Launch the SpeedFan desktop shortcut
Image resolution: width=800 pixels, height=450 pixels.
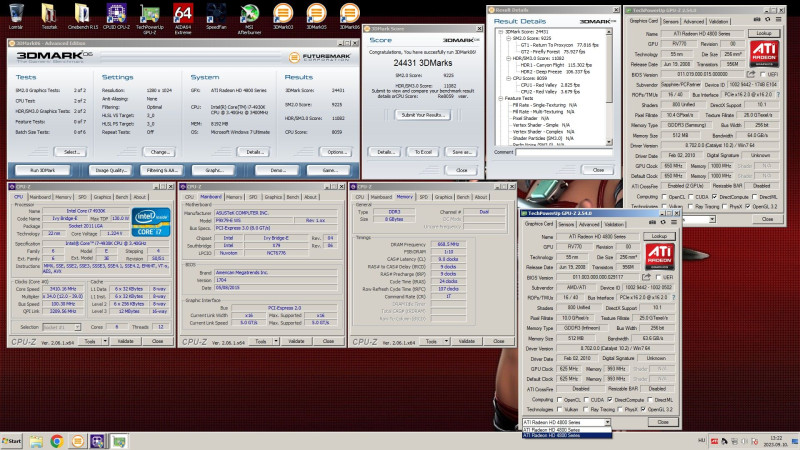[x=216, y=16]
